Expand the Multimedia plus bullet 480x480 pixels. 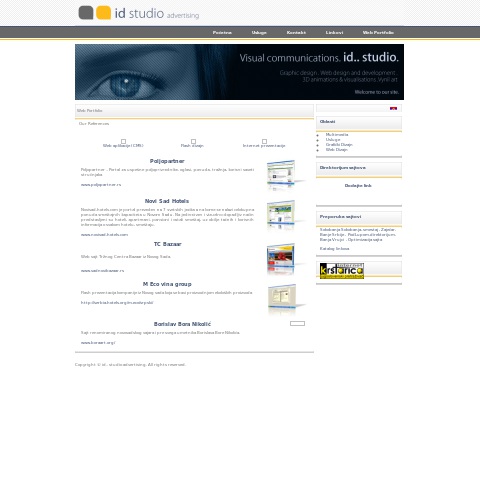318,135
